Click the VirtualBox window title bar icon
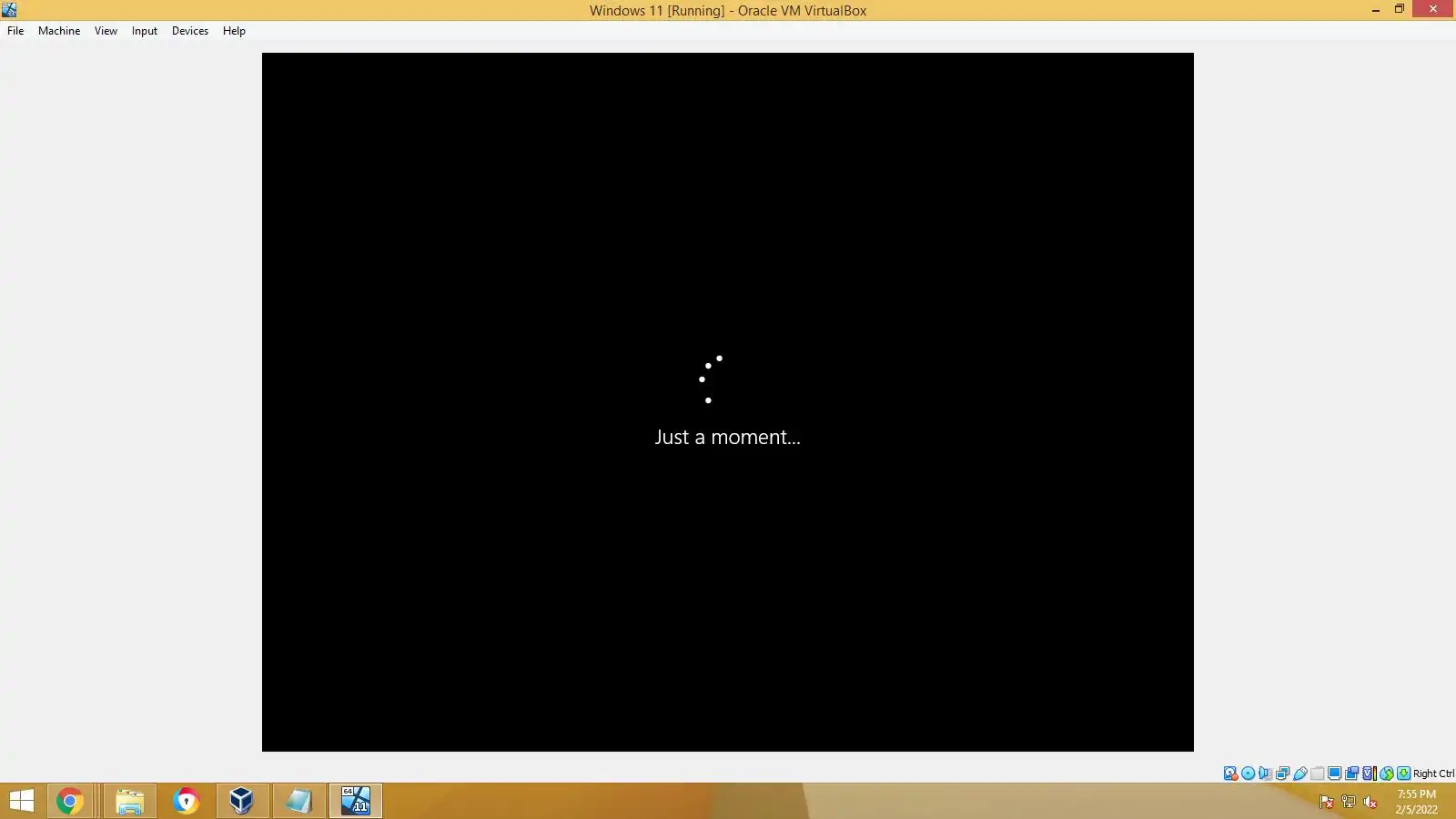 click(9, 10)
